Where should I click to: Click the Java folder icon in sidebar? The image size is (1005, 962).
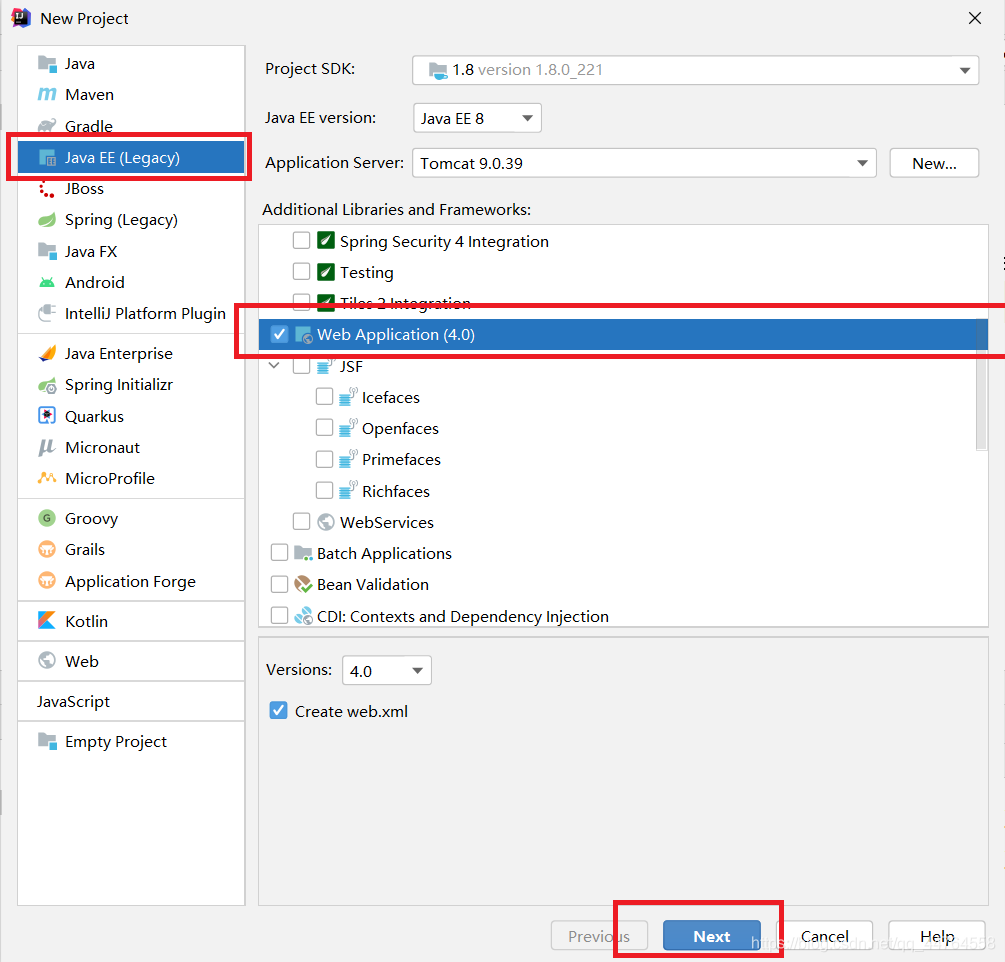pyautogui.click(x=47, y=63)
